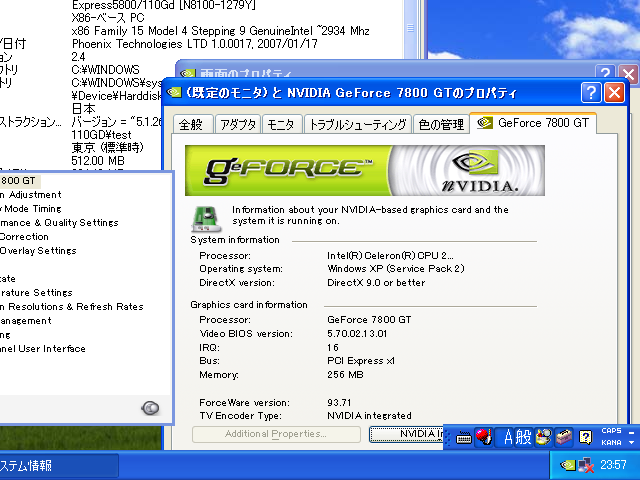Change conversion mode '般' button
The height and width of the screenshot is (480, 640).
(x=523, y=437)
